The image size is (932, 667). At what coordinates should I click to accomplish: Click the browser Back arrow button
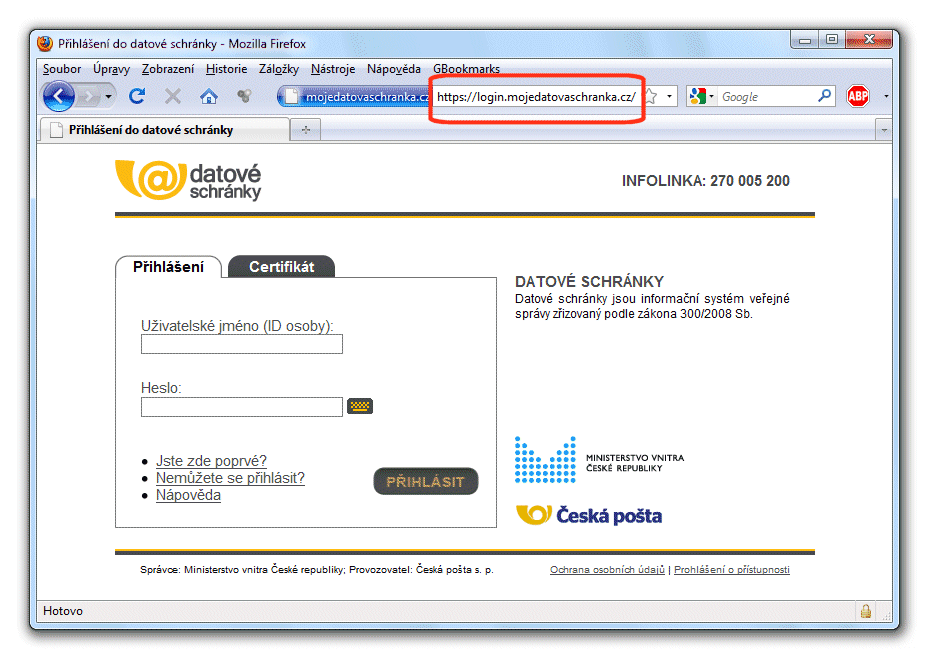[60, 96]
